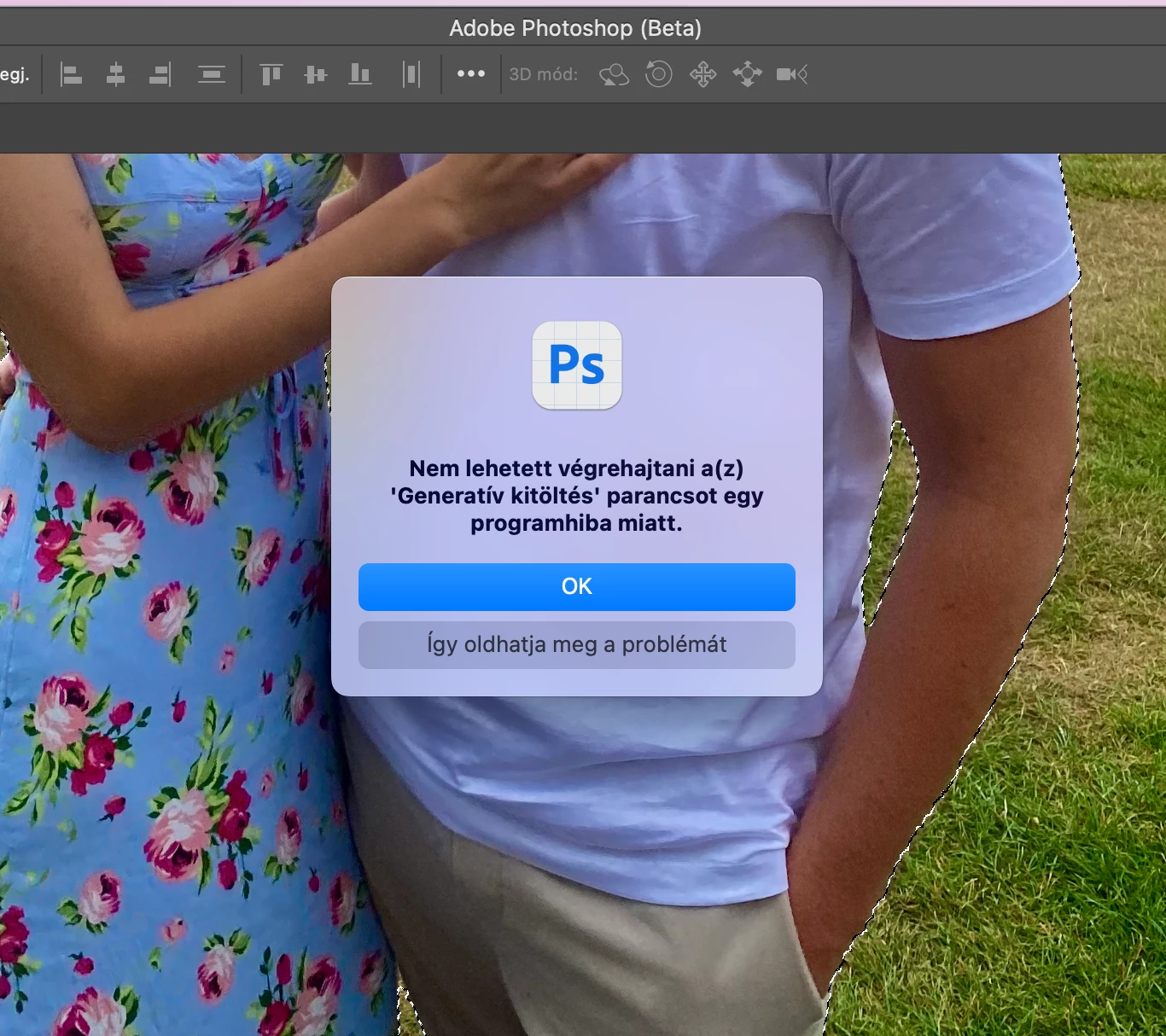
Task: Select the 3D orbit object icon
Action: click(615, 75)
